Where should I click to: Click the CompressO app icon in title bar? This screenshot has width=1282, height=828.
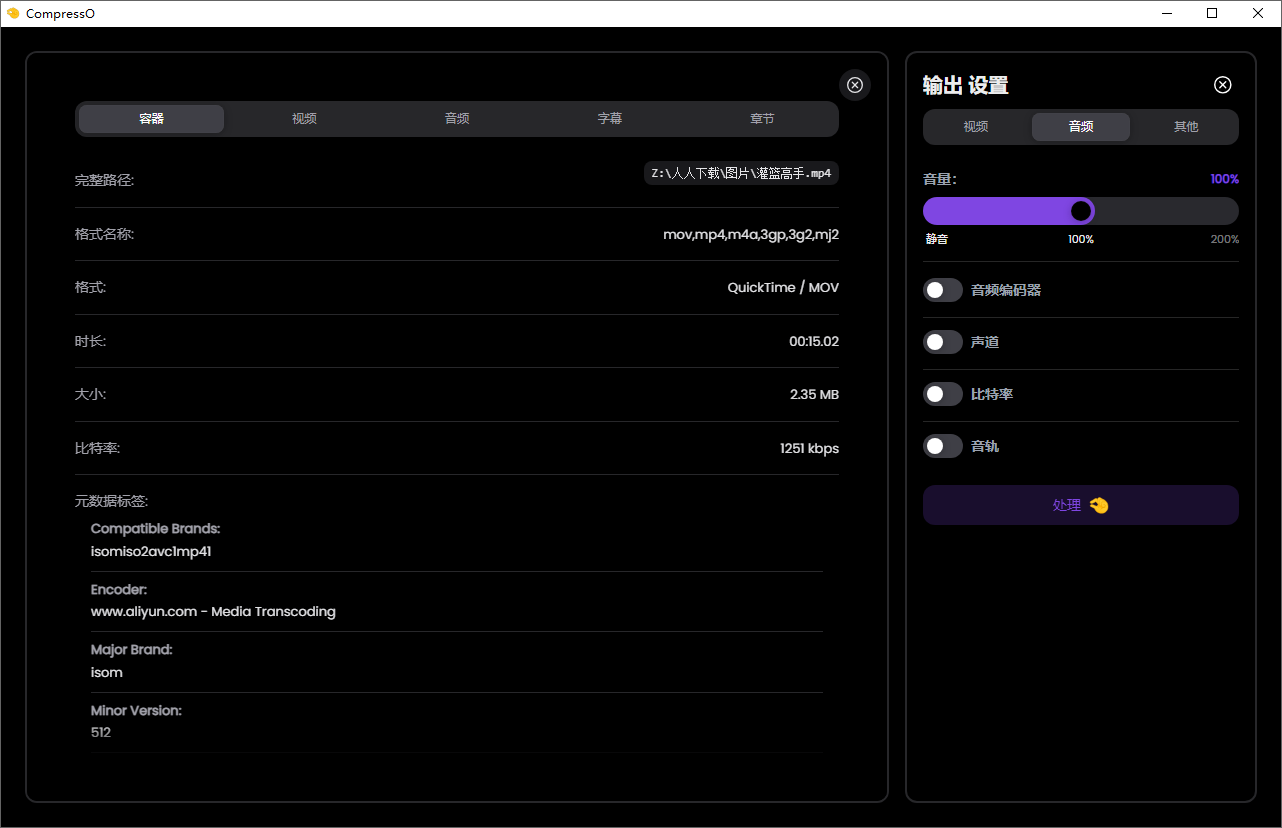tap(13, 14)
